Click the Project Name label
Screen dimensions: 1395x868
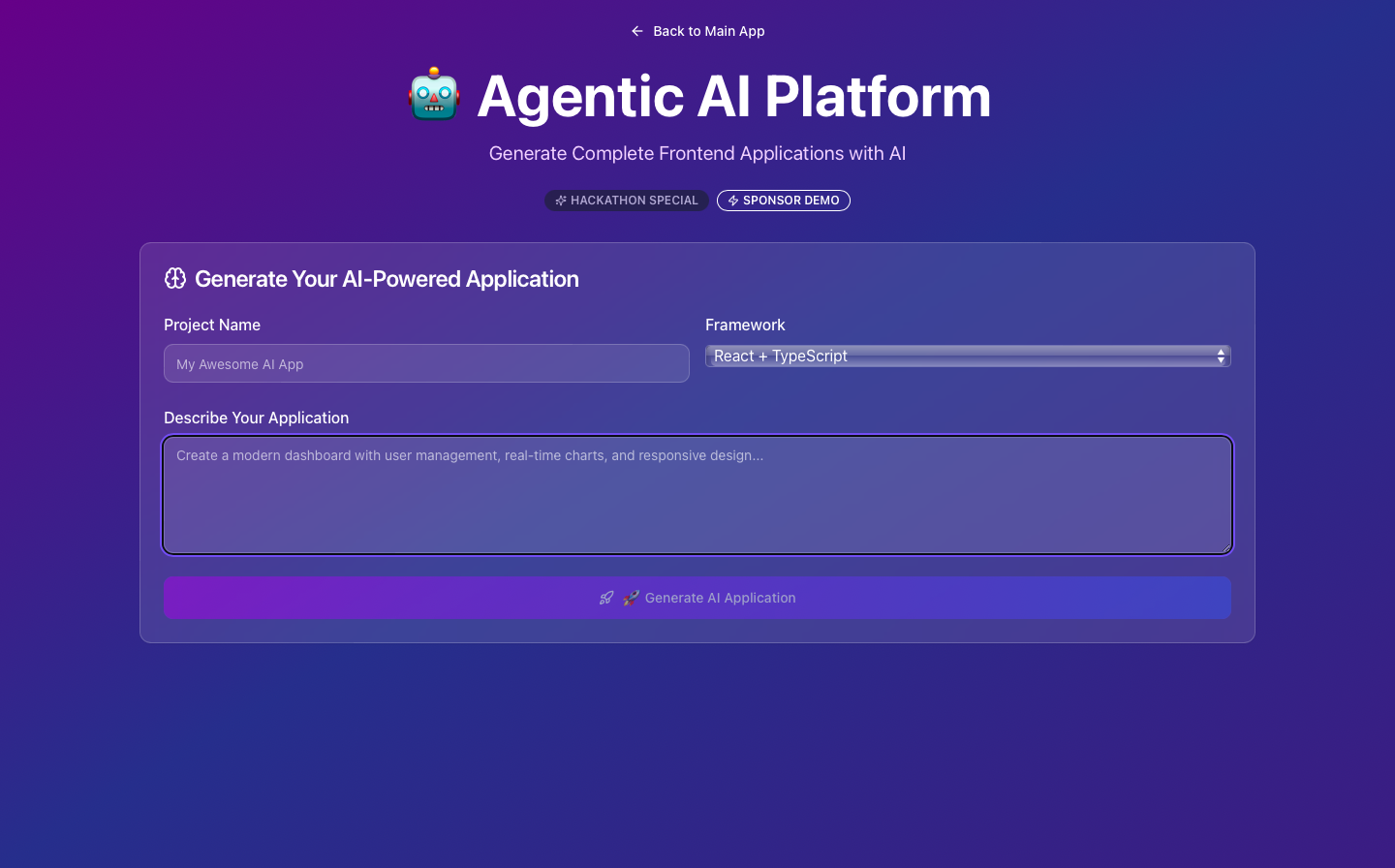pyautogui.click(x=212, y=325)
